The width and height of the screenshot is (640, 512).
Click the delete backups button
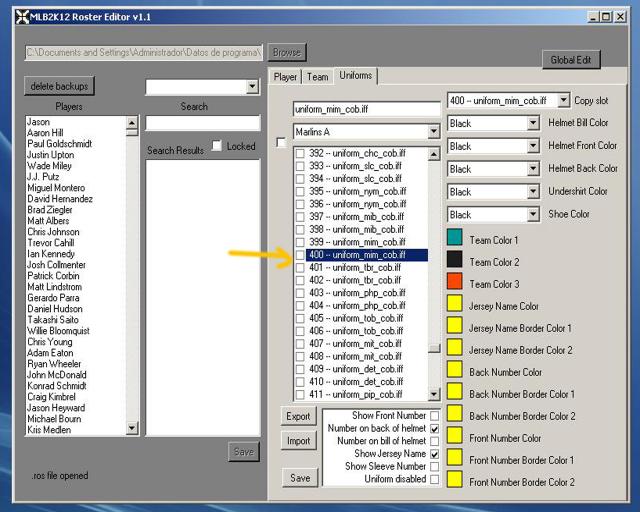(x=59, y=86)
